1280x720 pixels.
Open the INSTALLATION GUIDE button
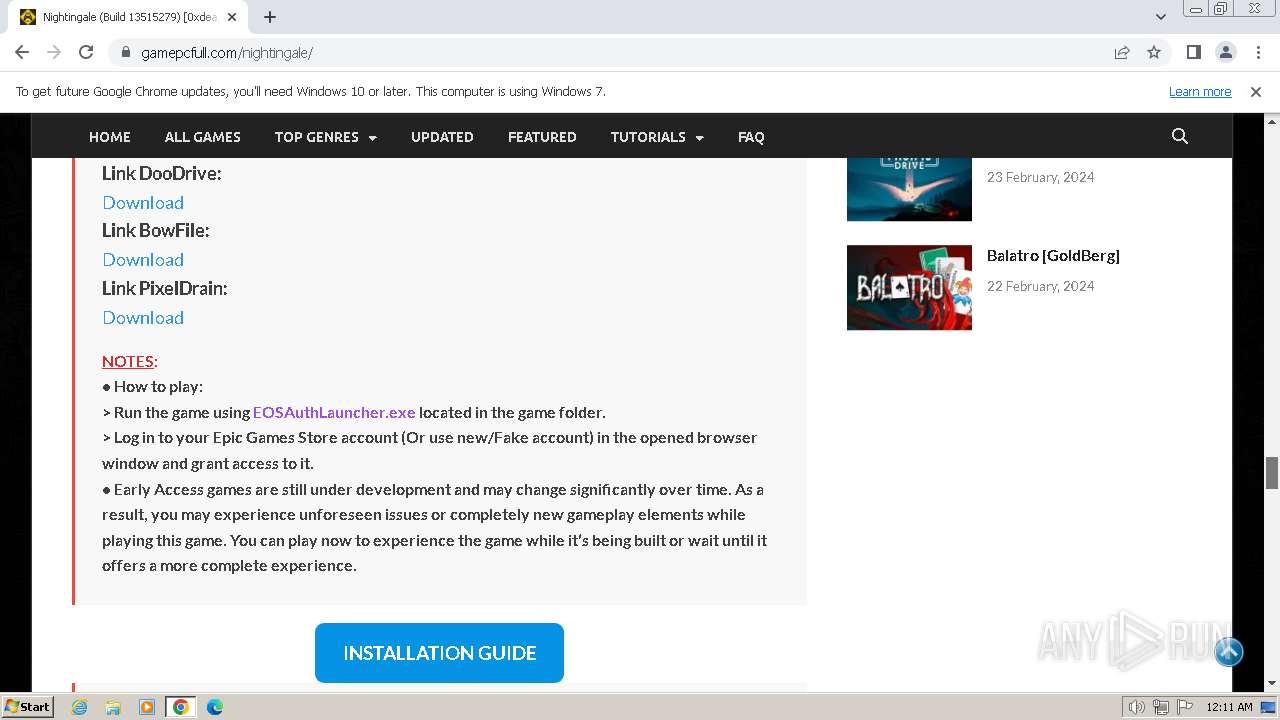point(439,653)
